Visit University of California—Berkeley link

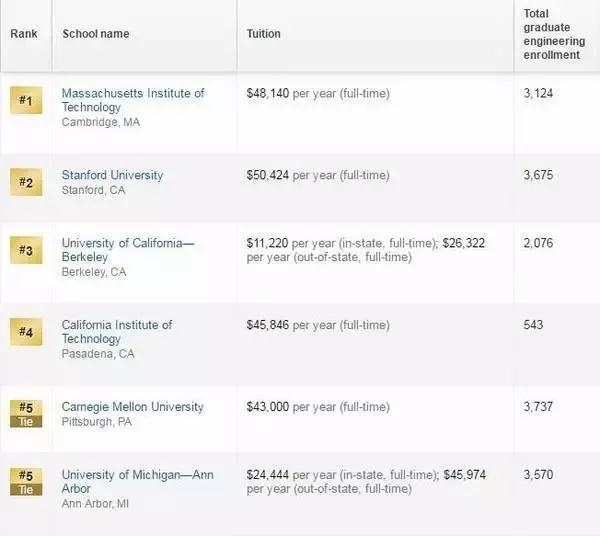pyautogui.click(x=128, y=250)
